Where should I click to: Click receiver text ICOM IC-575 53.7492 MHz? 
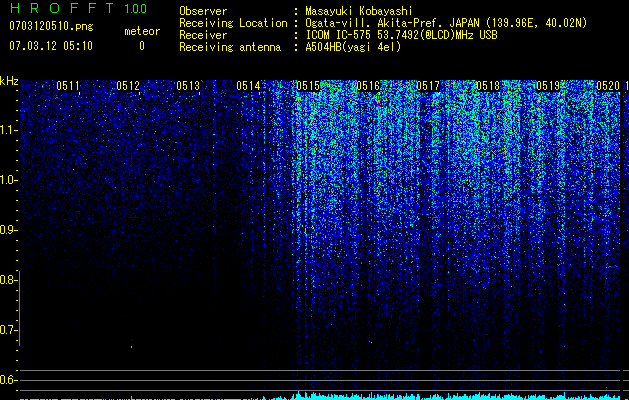click(401, 35)
